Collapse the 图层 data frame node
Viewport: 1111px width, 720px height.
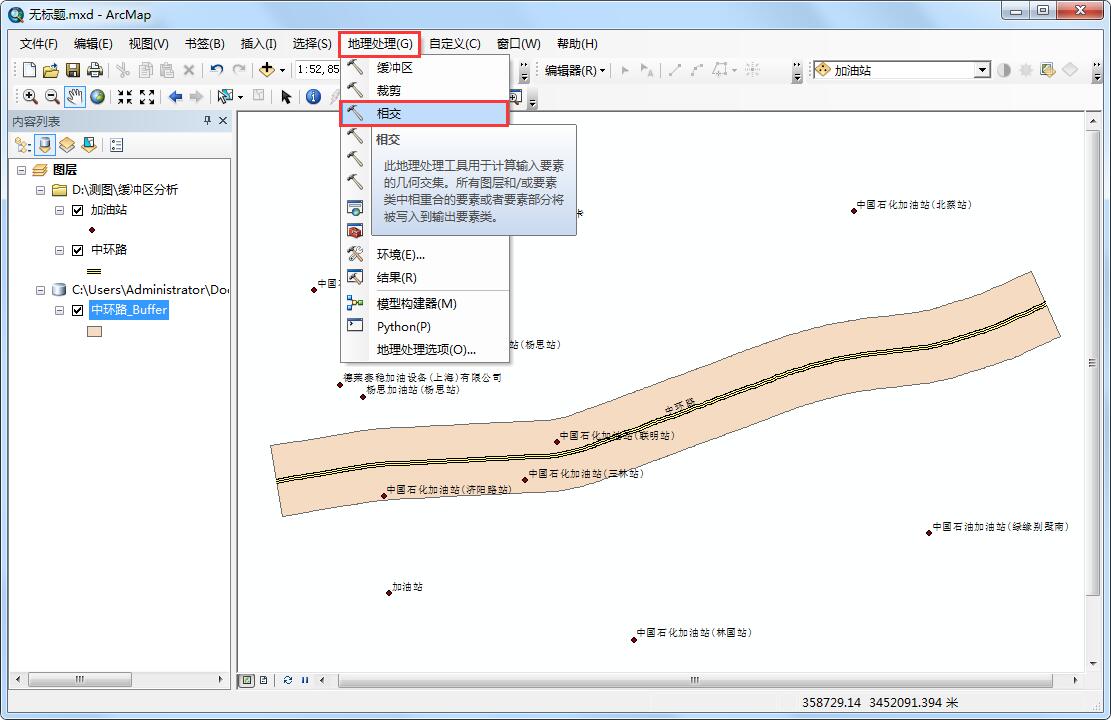click(x=21, y=170)
